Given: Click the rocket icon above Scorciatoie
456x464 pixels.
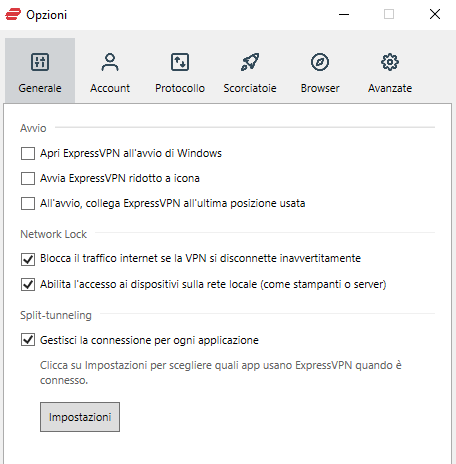Looking at the screenshot, I should pyautogui.click(x=250, y=62).
